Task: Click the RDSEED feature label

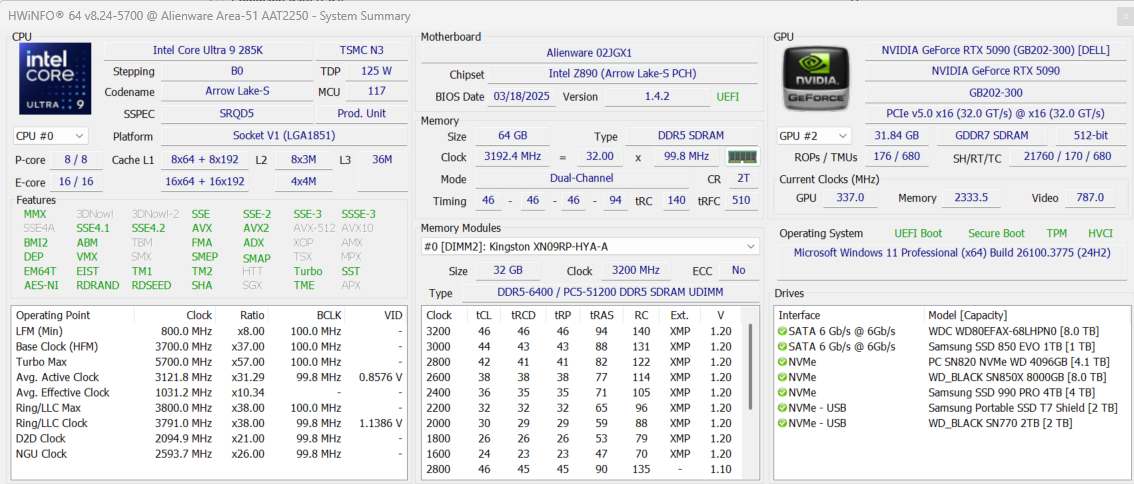Action: [x=152, y=286]
